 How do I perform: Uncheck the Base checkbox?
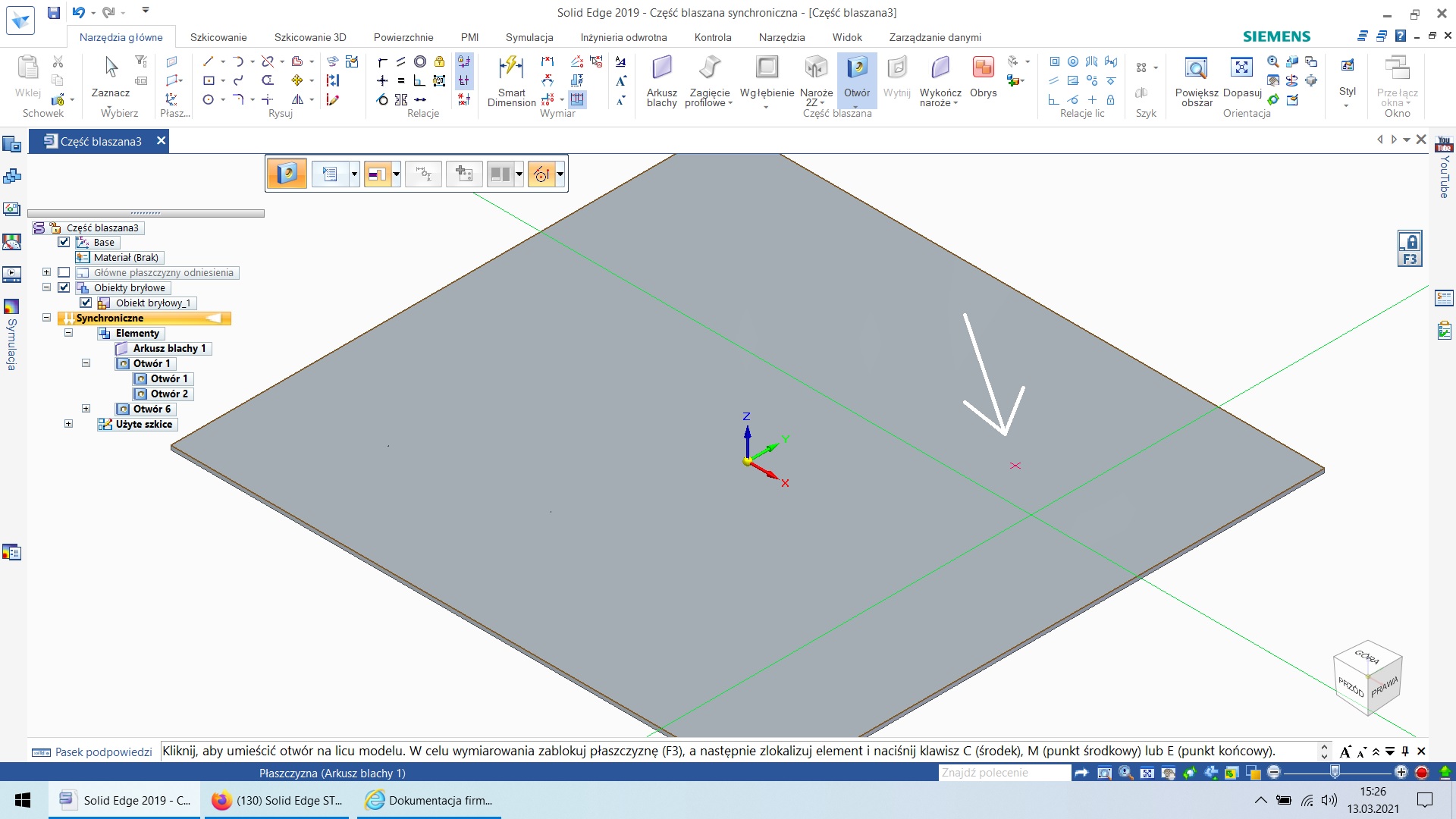[x=64, y=242]
